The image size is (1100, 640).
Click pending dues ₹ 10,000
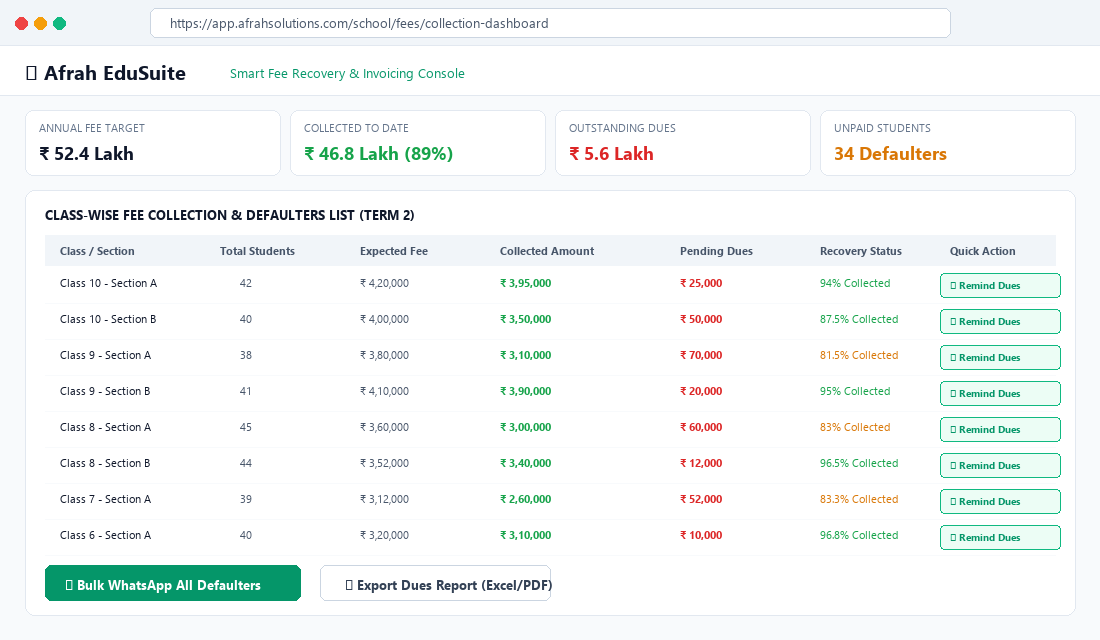tap(701, 535)
